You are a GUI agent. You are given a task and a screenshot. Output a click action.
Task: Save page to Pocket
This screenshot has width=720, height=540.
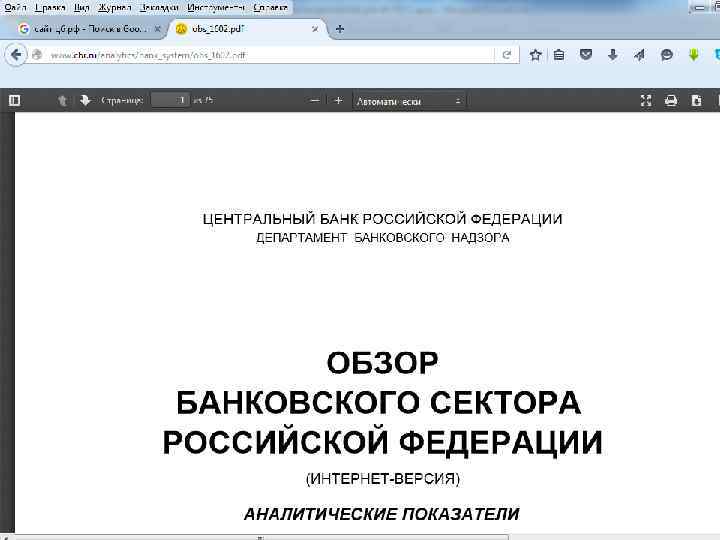click(585, 55)
